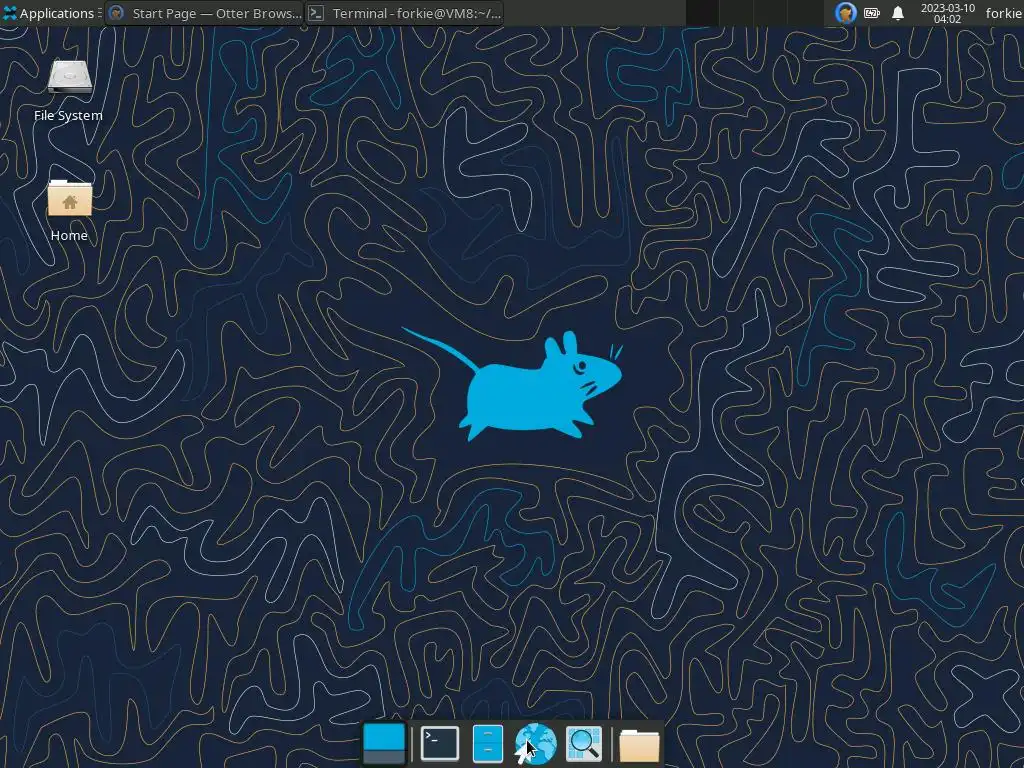Switch to the Otter Browser Start Page window
Image resolution: width=1024 pixels, height=768 pixels.
(204, 13)
